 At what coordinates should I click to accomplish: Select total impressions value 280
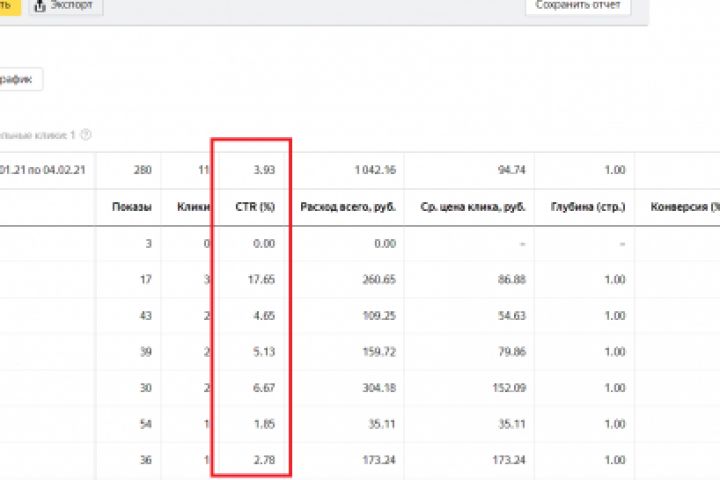pos(142,170)
